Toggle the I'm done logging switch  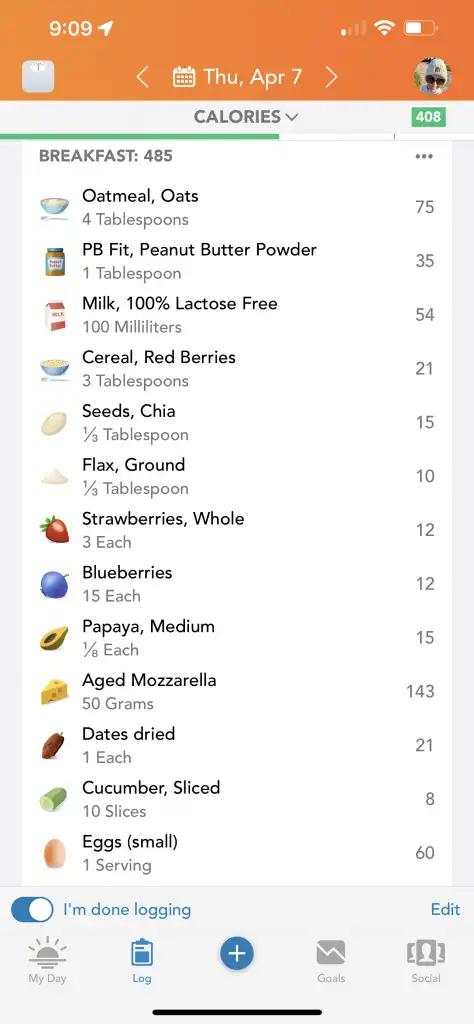[32, 909]
